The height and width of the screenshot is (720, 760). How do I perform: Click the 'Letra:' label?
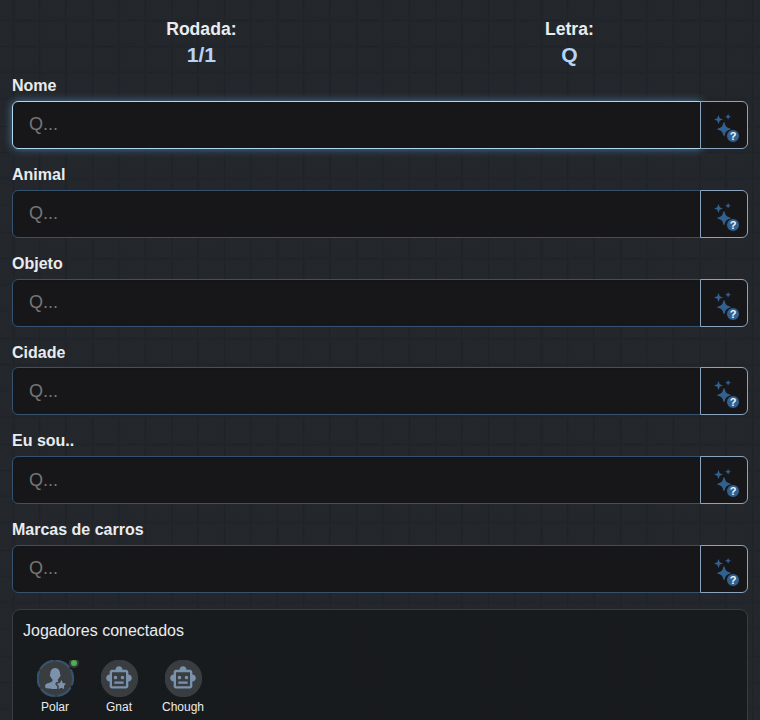(x=569, y=29)
